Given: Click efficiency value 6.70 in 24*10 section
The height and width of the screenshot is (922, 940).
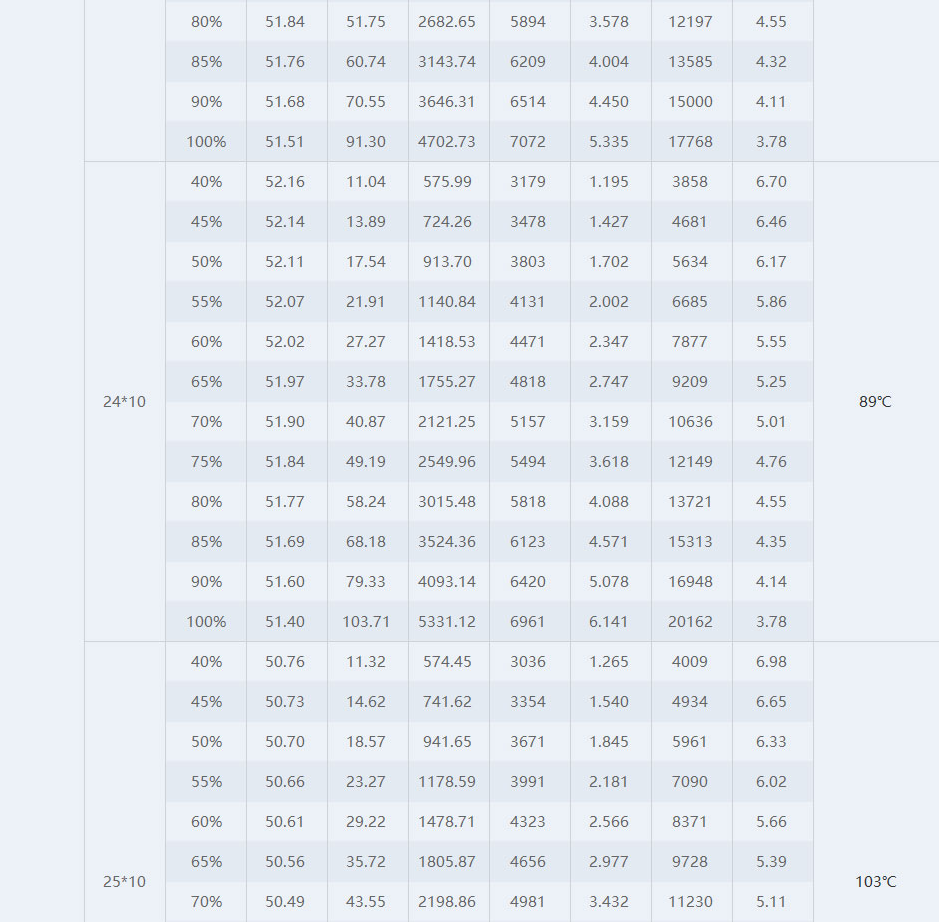Looking at the screenshot, I should tap(771, 182).
